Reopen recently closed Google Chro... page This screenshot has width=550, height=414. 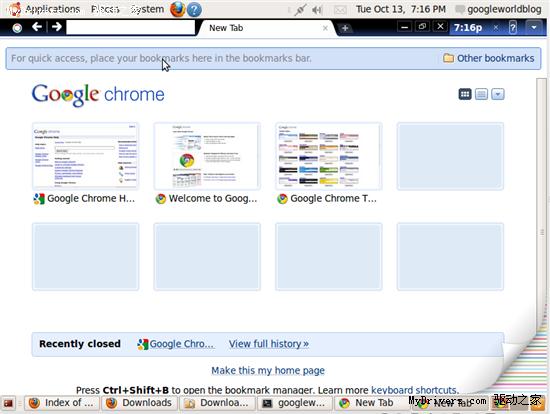176,344
